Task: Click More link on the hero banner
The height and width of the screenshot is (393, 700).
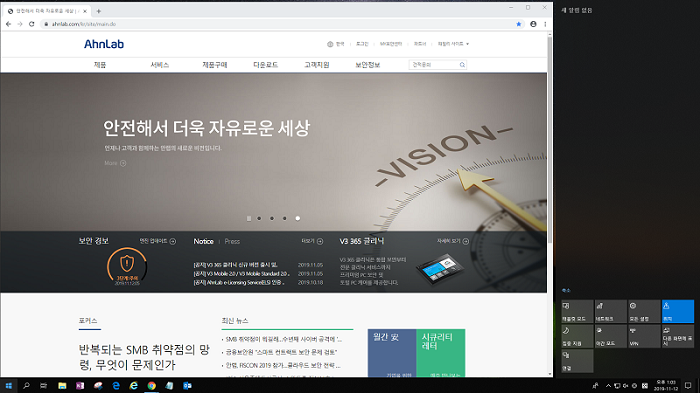Action: [x=115, y=163]
